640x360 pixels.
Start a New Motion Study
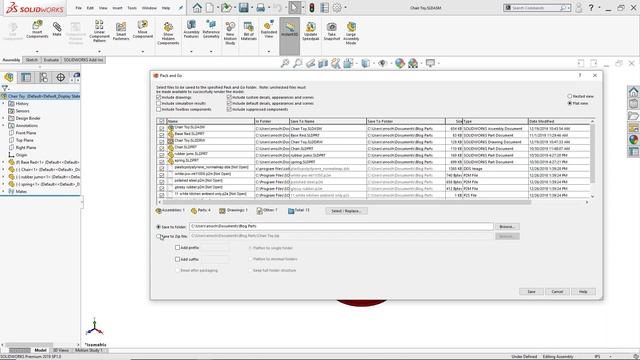tap(230, 33)
